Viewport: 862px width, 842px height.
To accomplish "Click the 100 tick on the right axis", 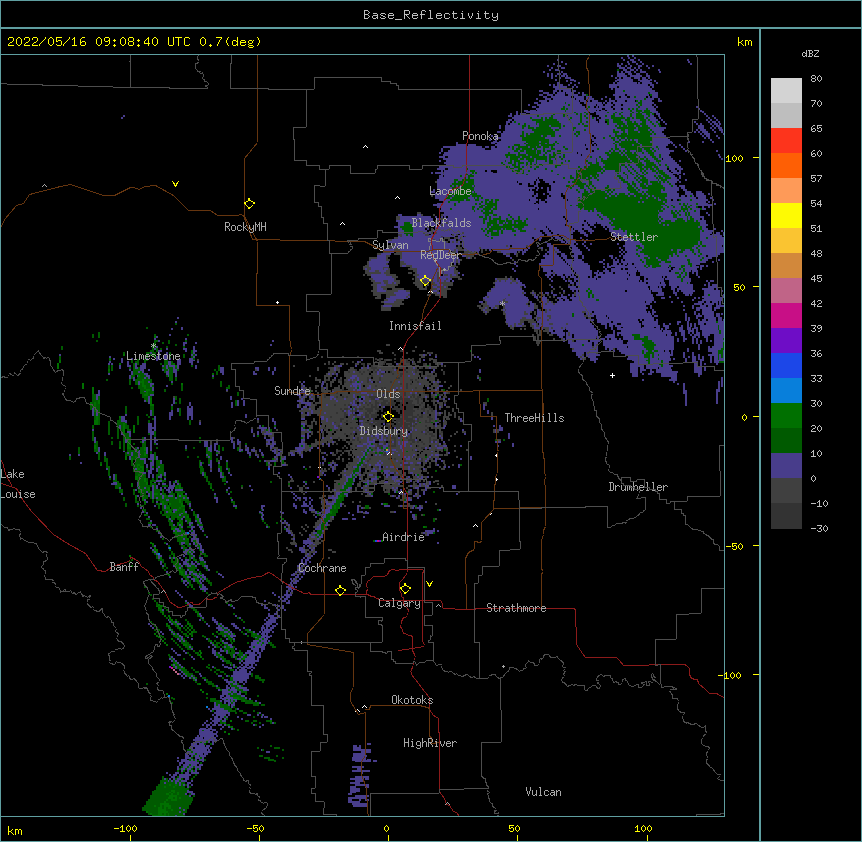I will (734, 159).
